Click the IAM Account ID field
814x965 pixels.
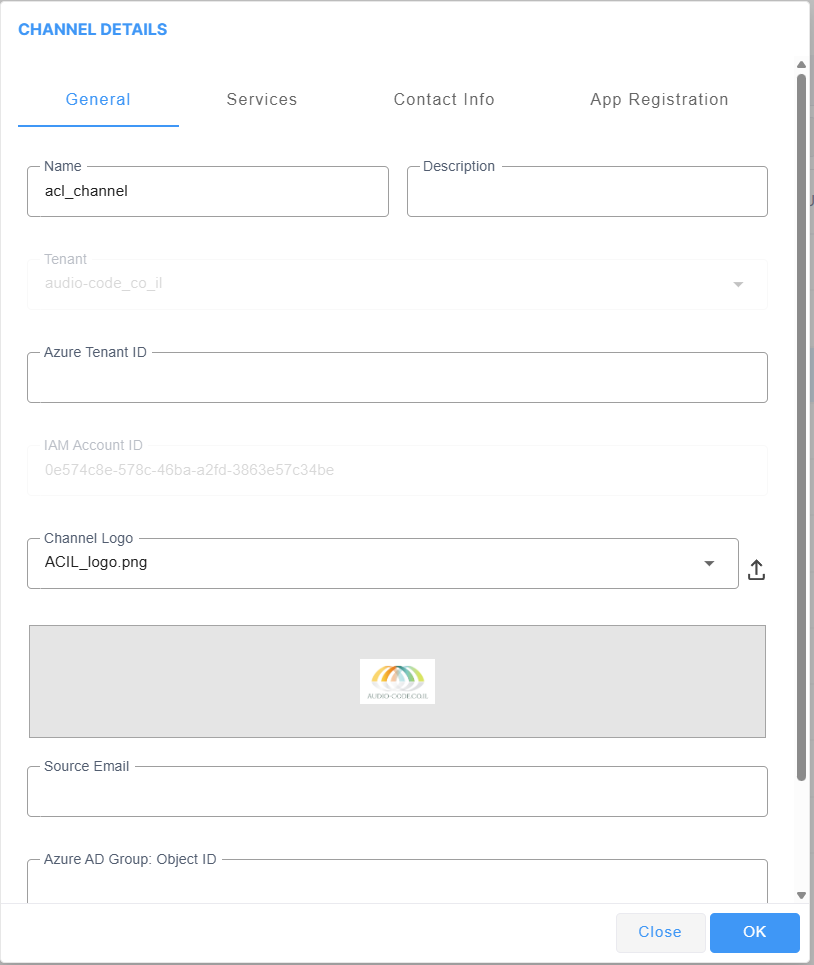tap(397, 470)
